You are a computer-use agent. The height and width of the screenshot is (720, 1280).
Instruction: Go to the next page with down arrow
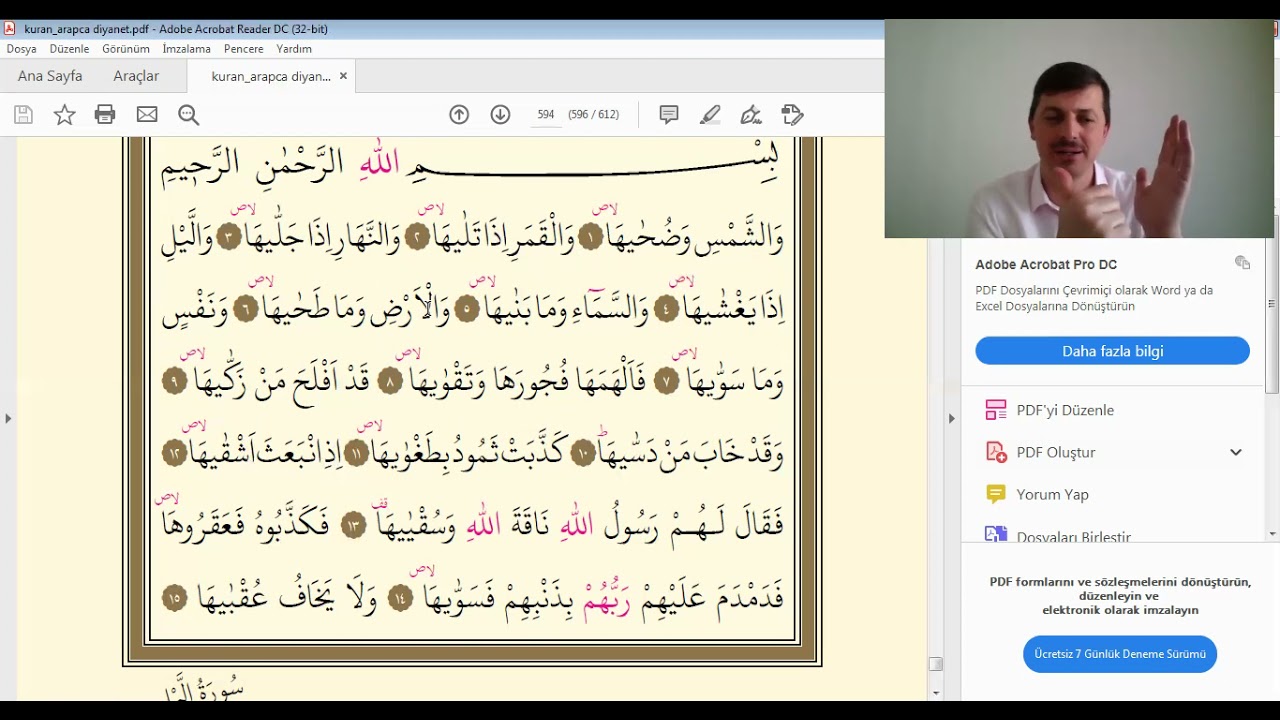500,115
